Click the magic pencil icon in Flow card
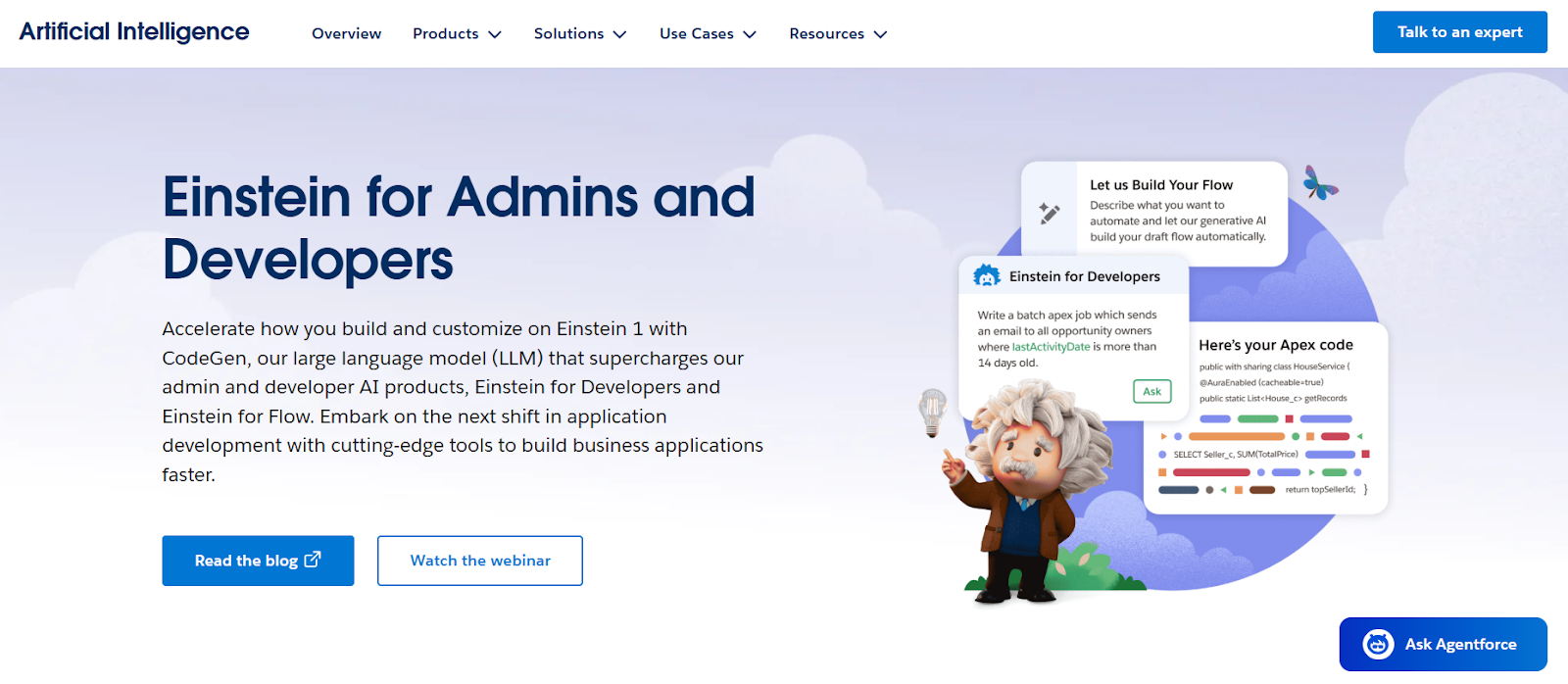This screenshot has height=684, width=1568. pyautogui.click(x=1050, y=213)
